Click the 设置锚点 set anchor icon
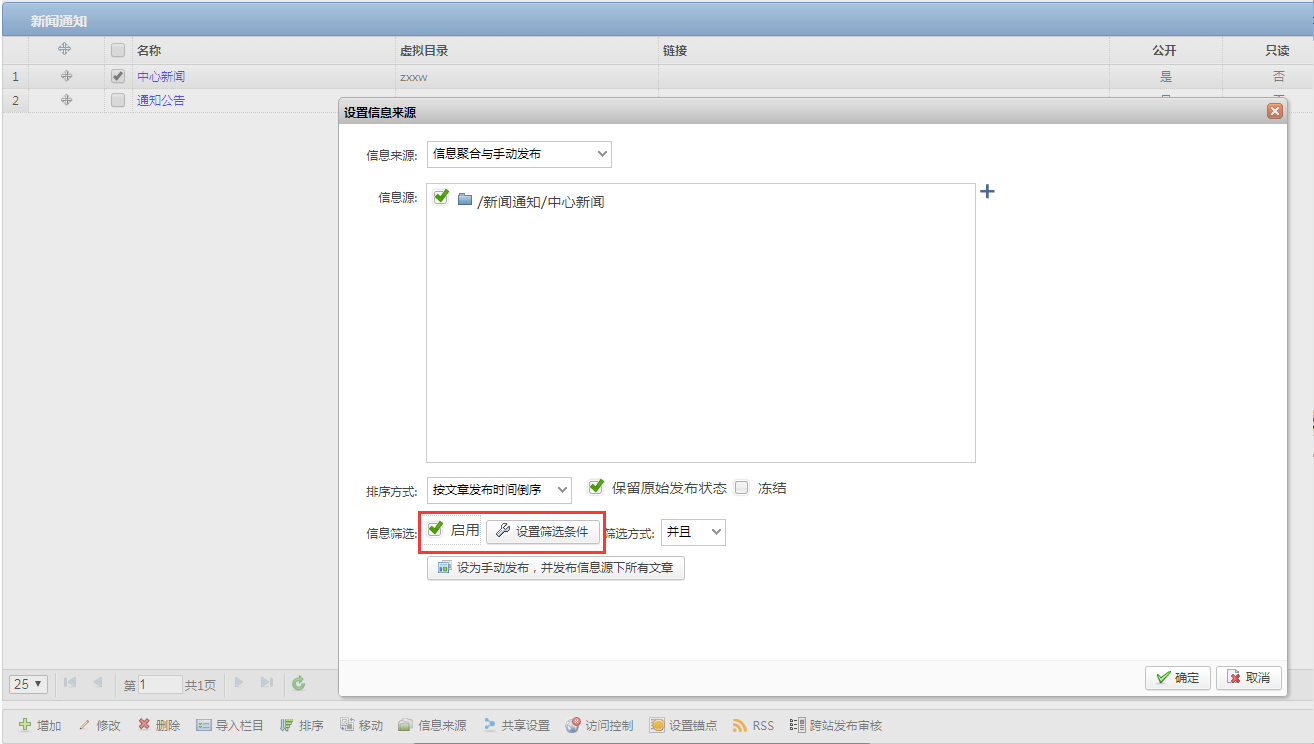This screenshot has width=1314, height=744. tap(657, 725)
